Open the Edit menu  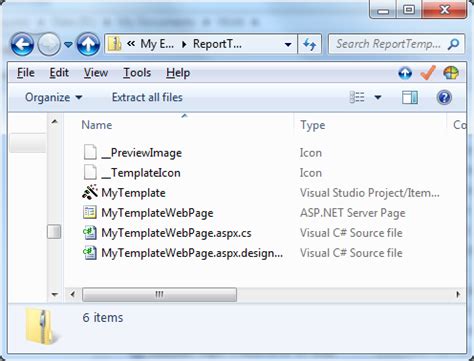click(x=59, y=73)
